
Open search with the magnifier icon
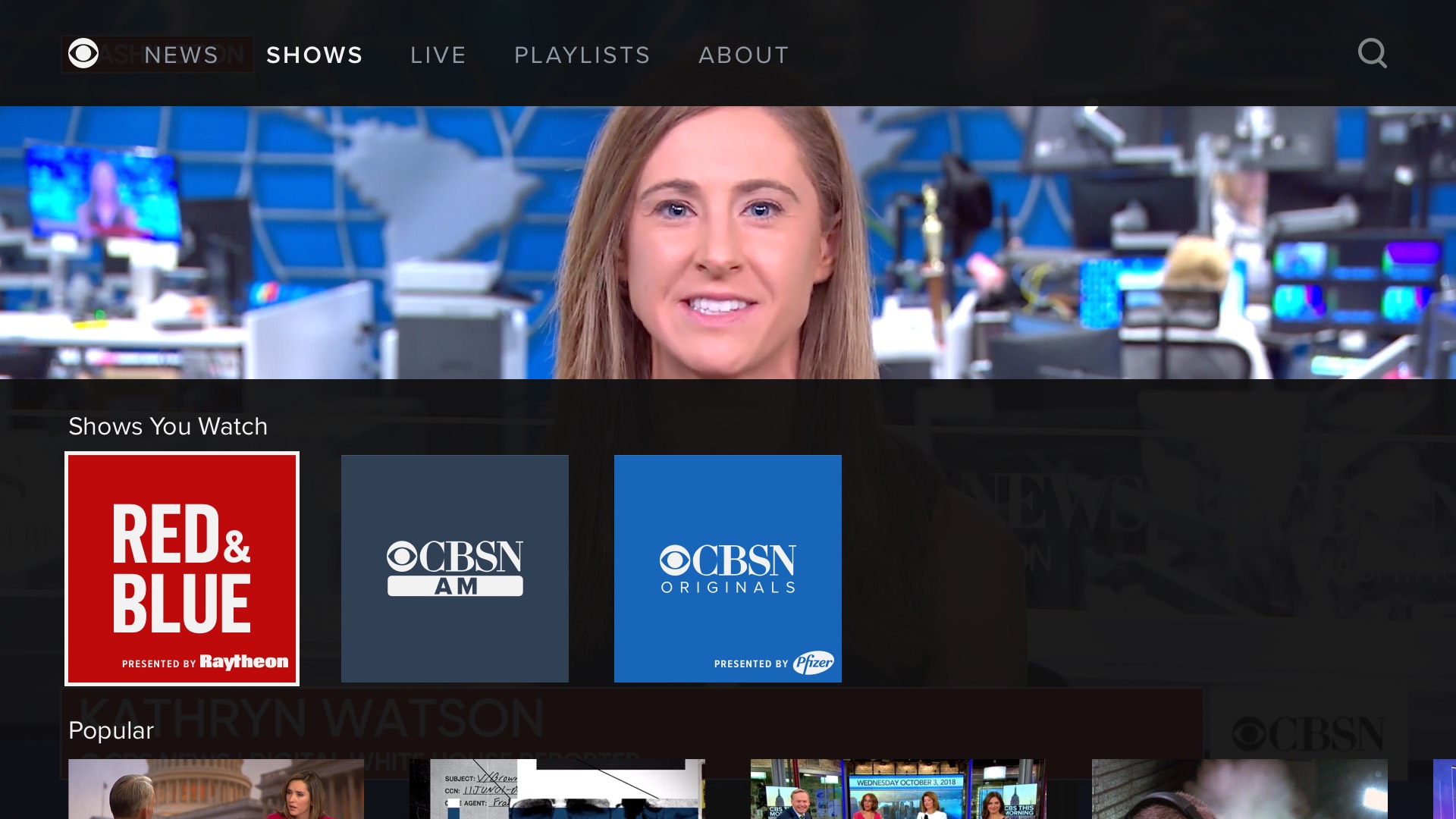pos(1372,54)
